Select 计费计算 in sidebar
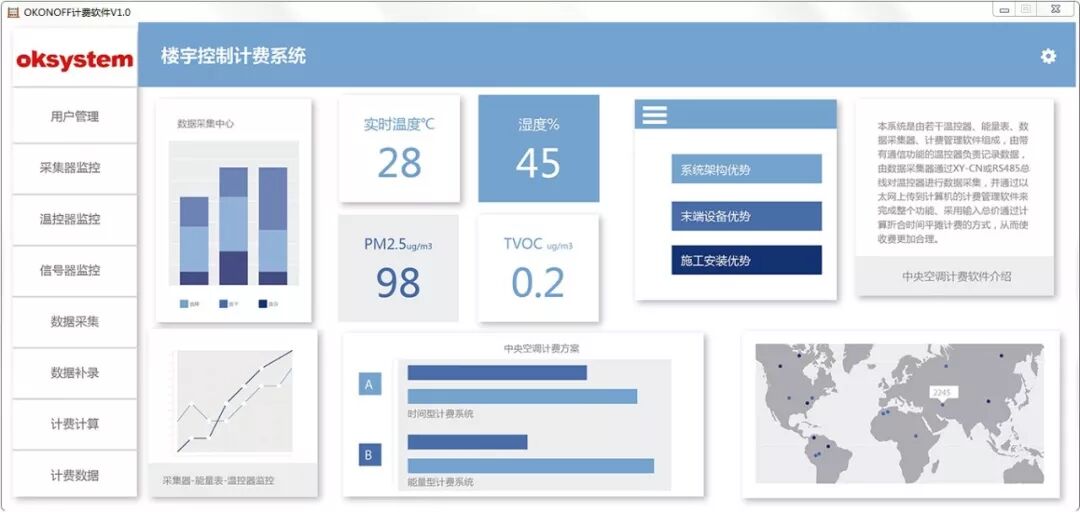This screenshot has height=512, width=1080. point(74,424)
